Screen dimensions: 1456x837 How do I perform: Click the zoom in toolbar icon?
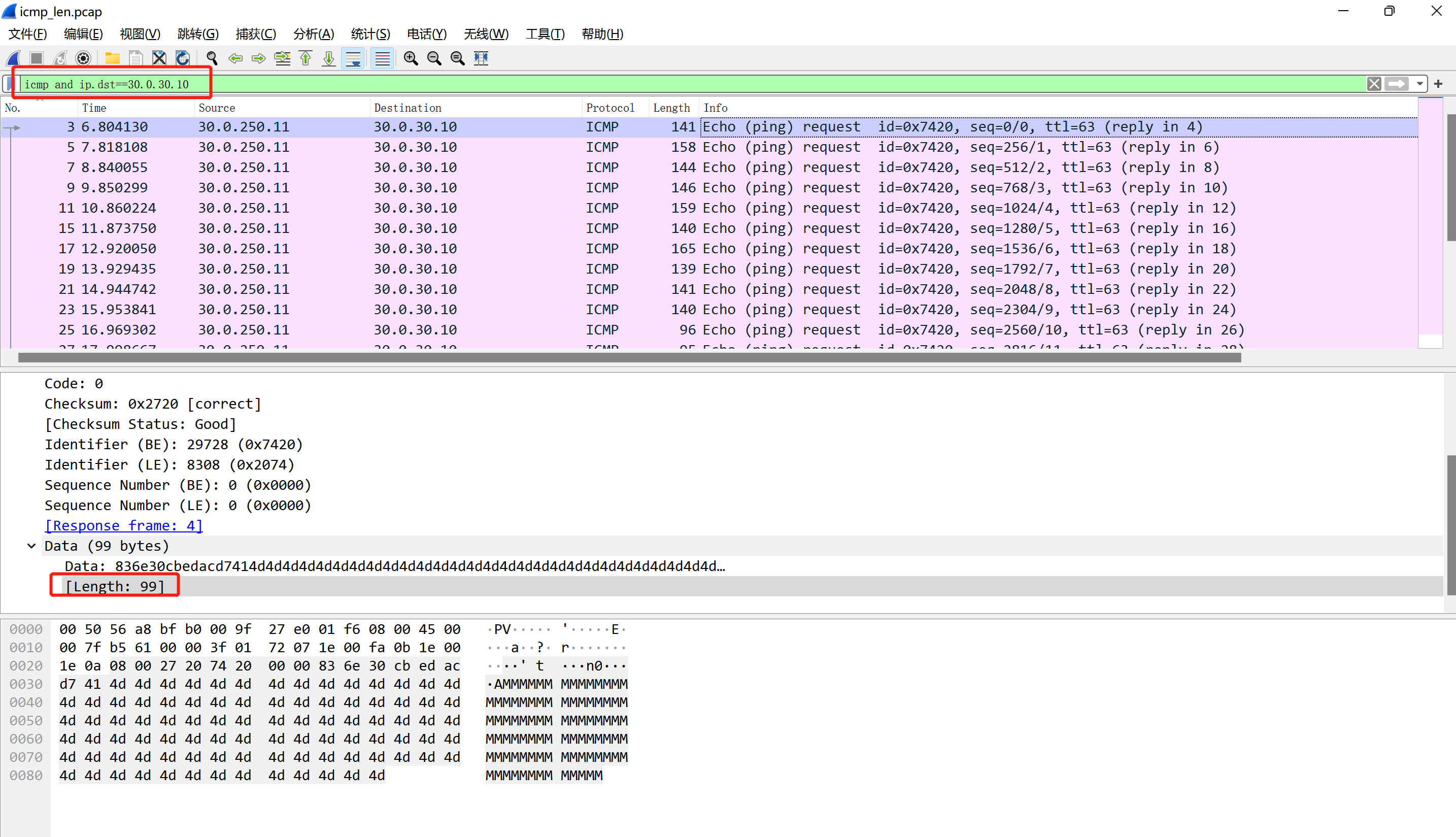pyautogui.click(x=411, y=58)
